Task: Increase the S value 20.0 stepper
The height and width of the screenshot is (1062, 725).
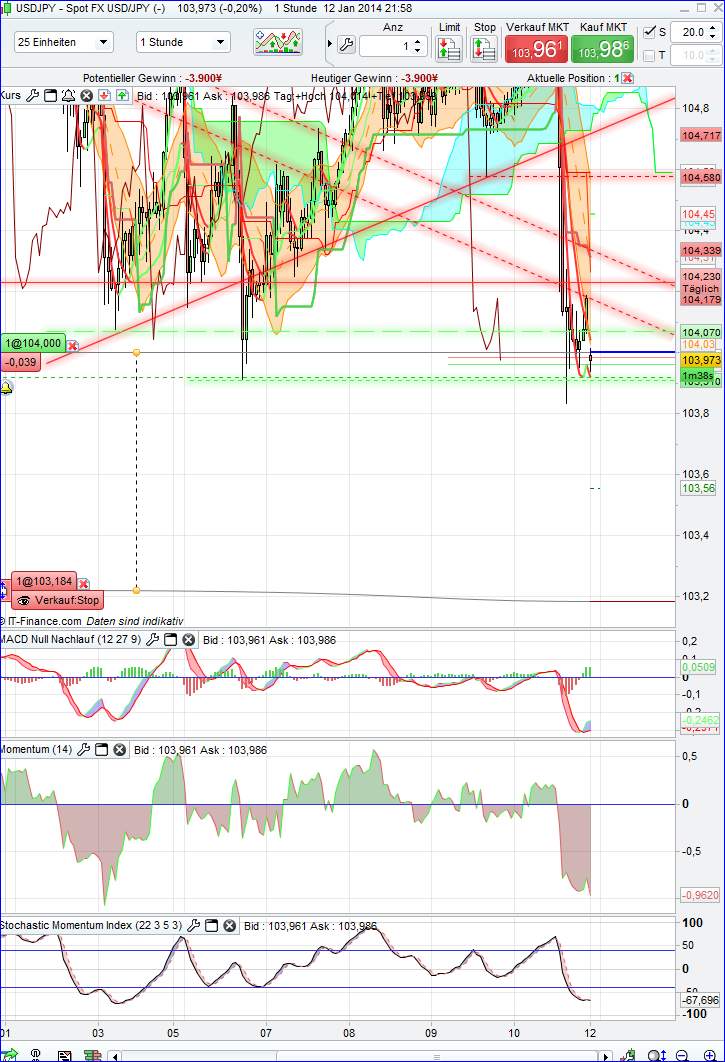Action: (712, 28)
